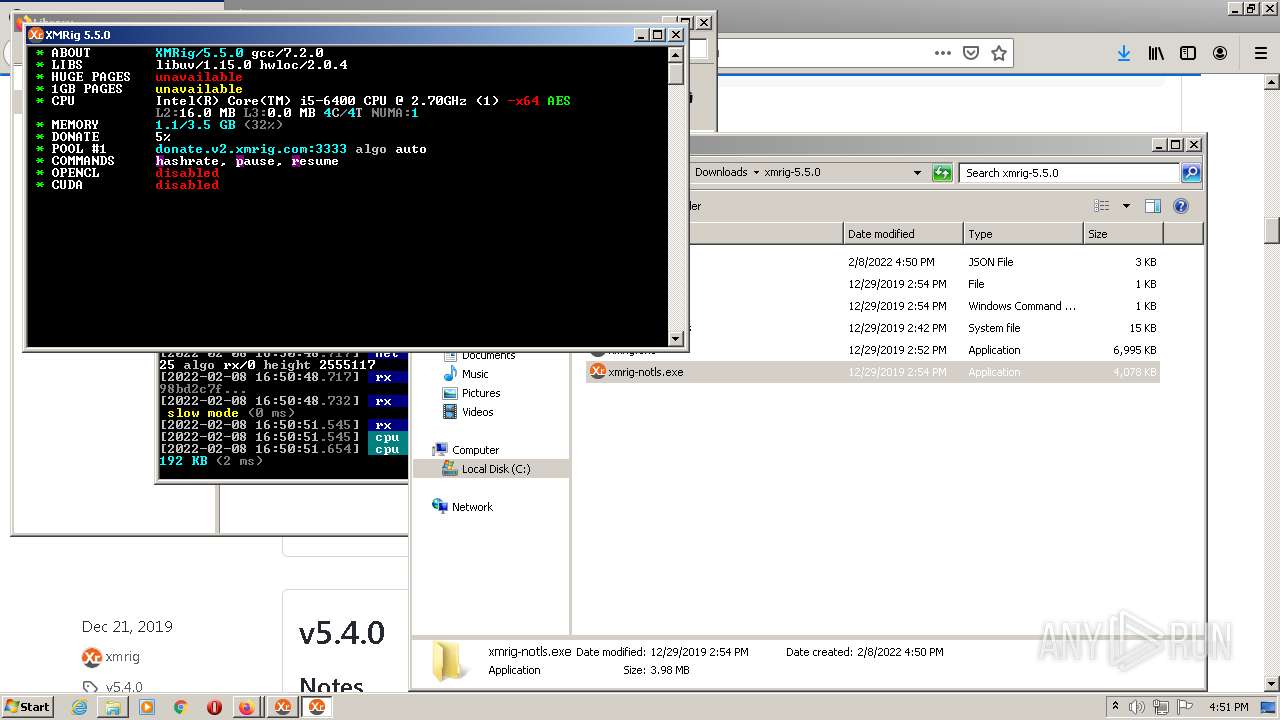The height and width of the screenshot is (720, 1280).
Task: Open Documents library in navigation pane
Action: [488, 355]
